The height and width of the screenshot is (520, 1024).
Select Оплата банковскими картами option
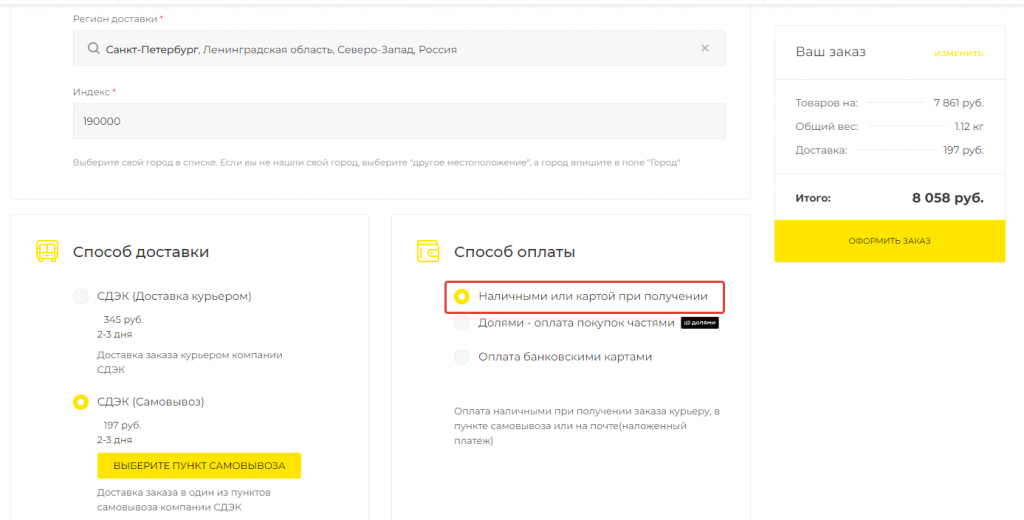461,357
